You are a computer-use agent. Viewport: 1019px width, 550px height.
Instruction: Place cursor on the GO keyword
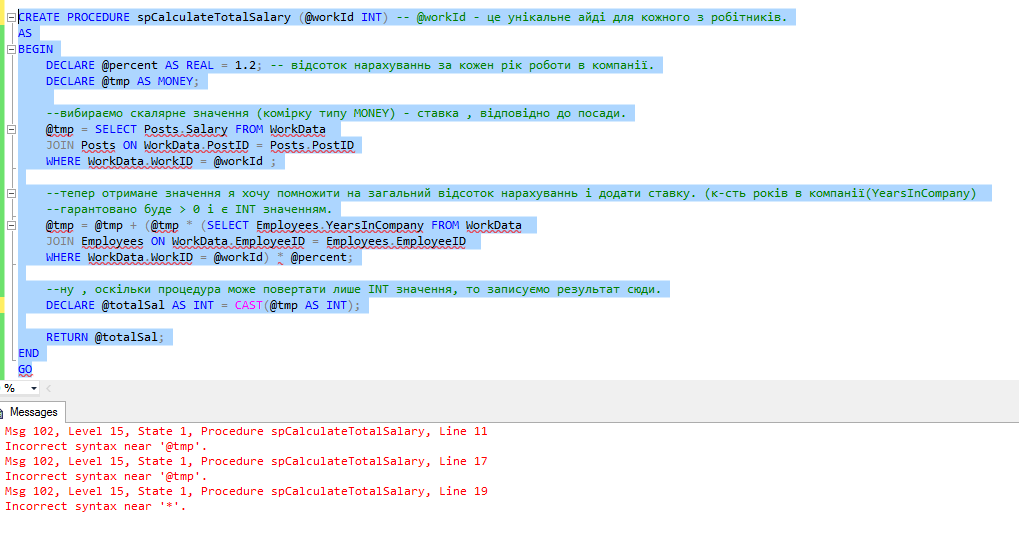tap(25, 370)
